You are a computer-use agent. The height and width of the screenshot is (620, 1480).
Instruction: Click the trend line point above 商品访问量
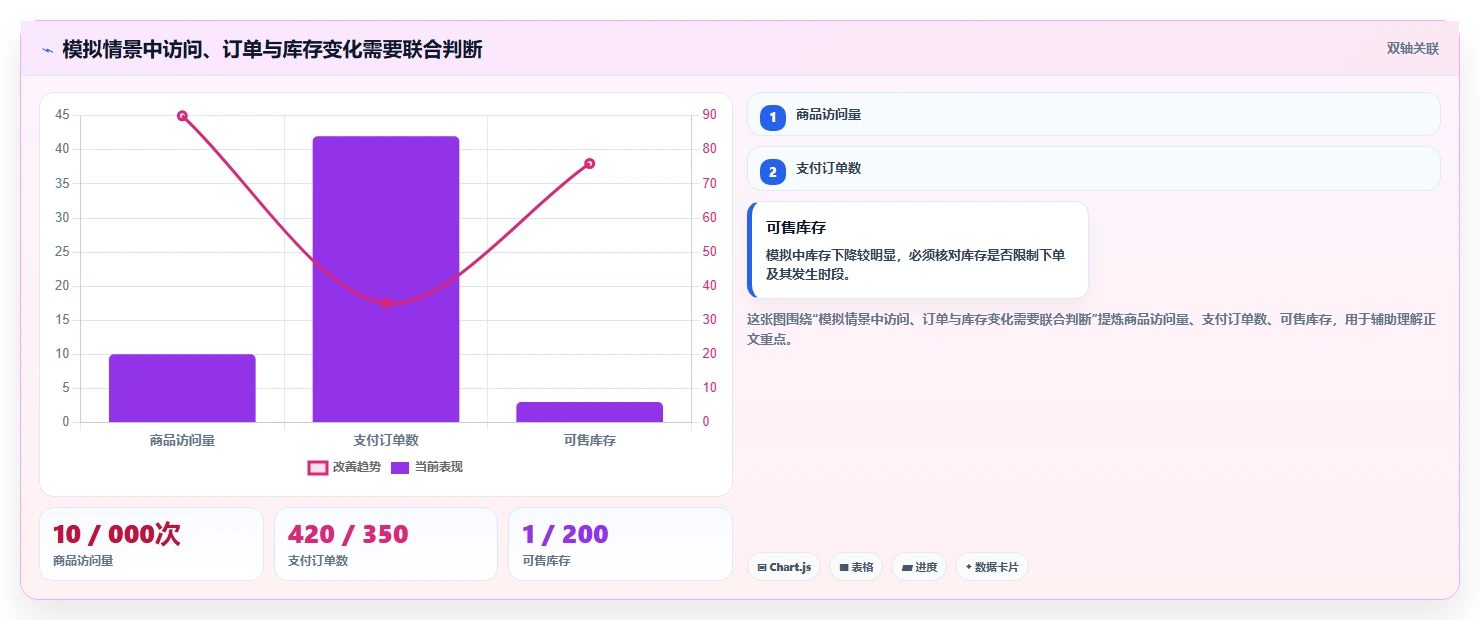(x=182, y=116)
